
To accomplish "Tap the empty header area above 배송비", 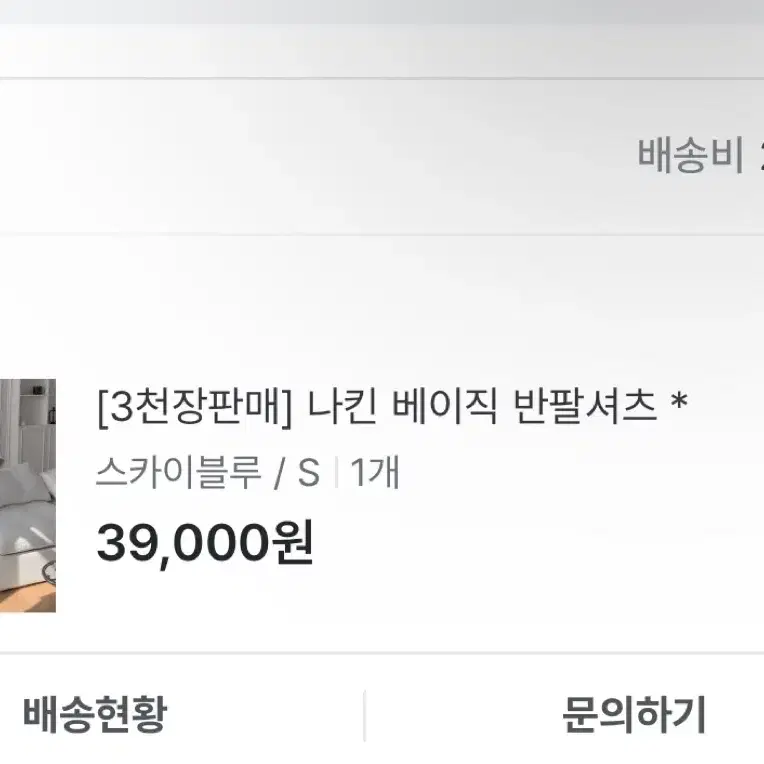I will coord(382,51).
